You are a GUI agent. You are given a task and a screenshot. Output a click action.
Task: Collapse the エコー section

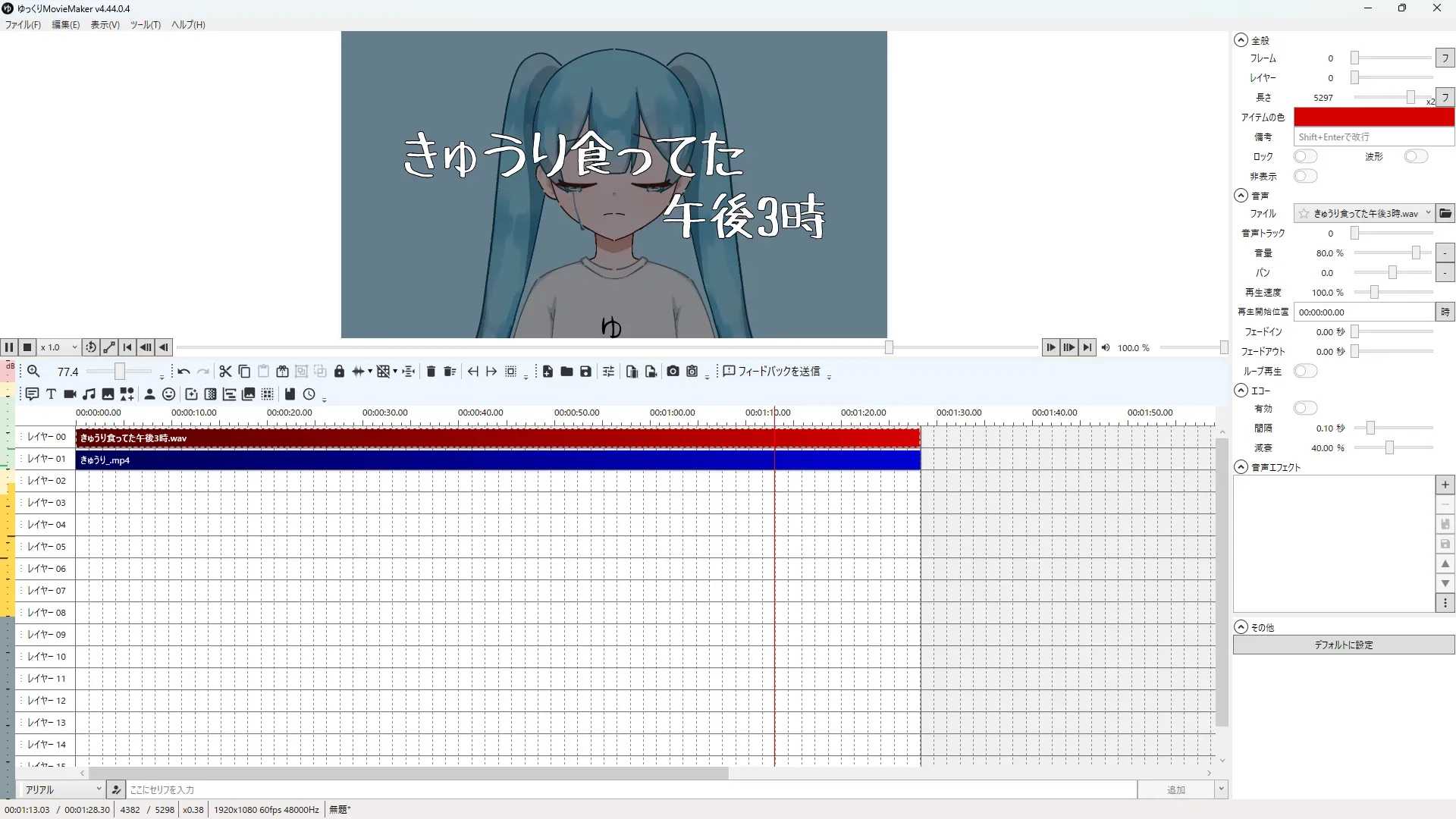pos(1241,391)
